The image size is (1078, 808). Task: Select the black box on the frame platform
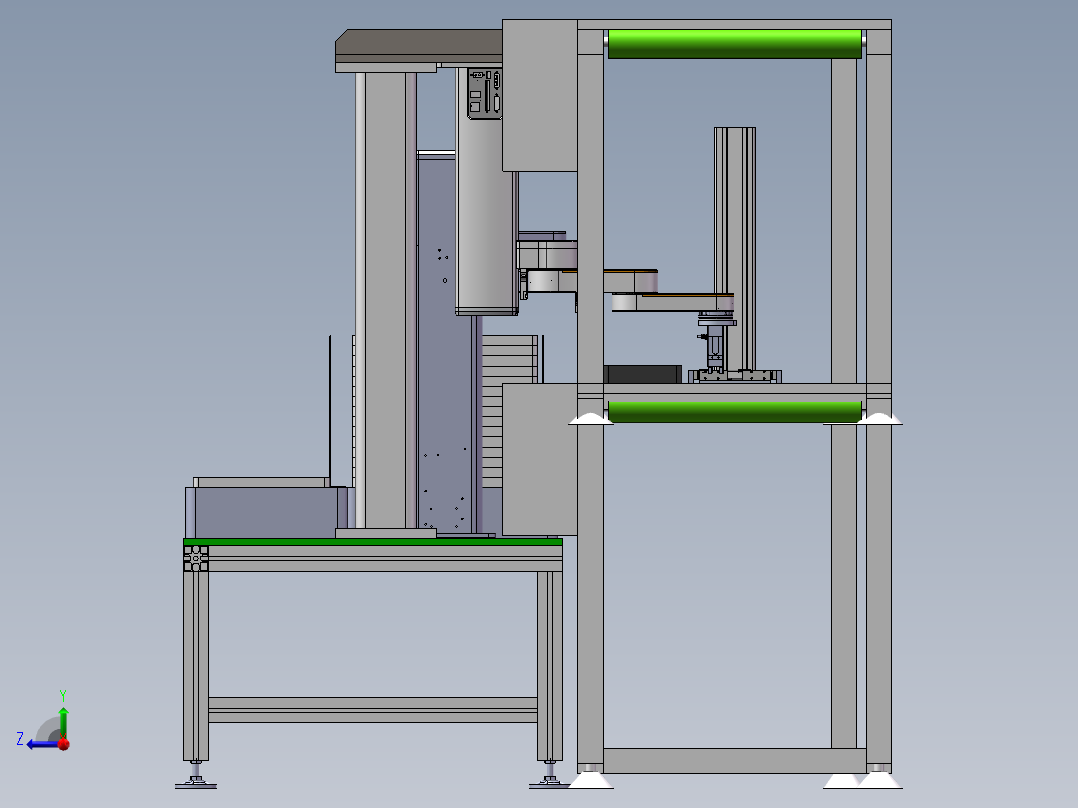click(x=643, y=374)
